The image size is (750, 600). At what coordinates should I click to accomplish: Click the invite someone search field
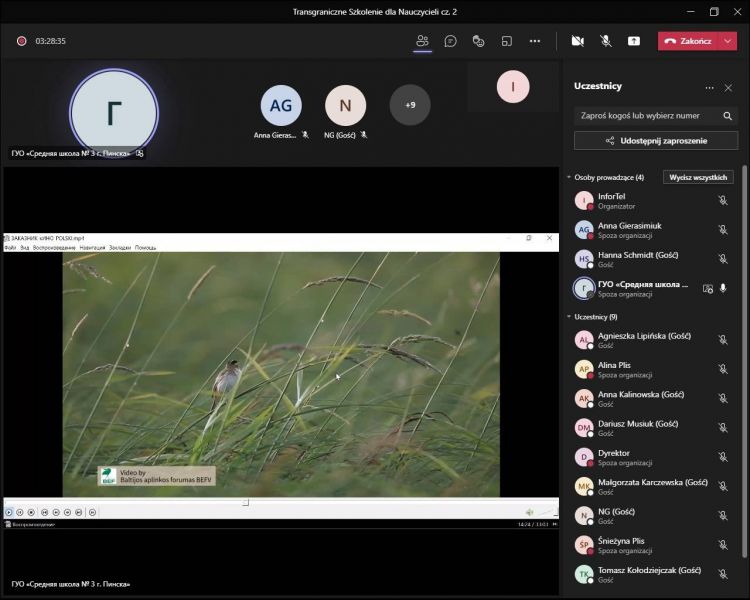[647, 115]
